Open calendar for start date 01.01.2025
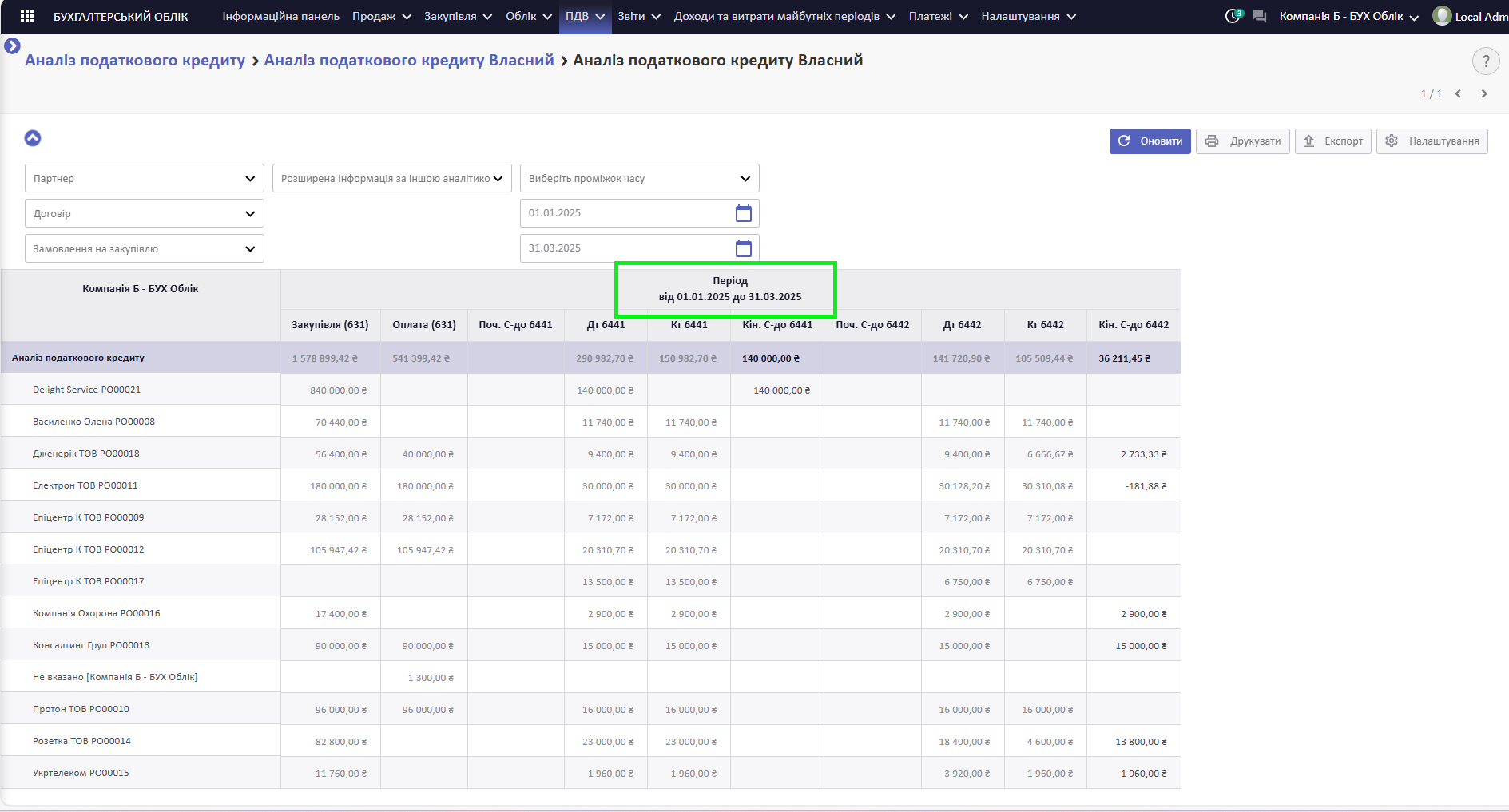1509x812 pixels. (744, 213)
